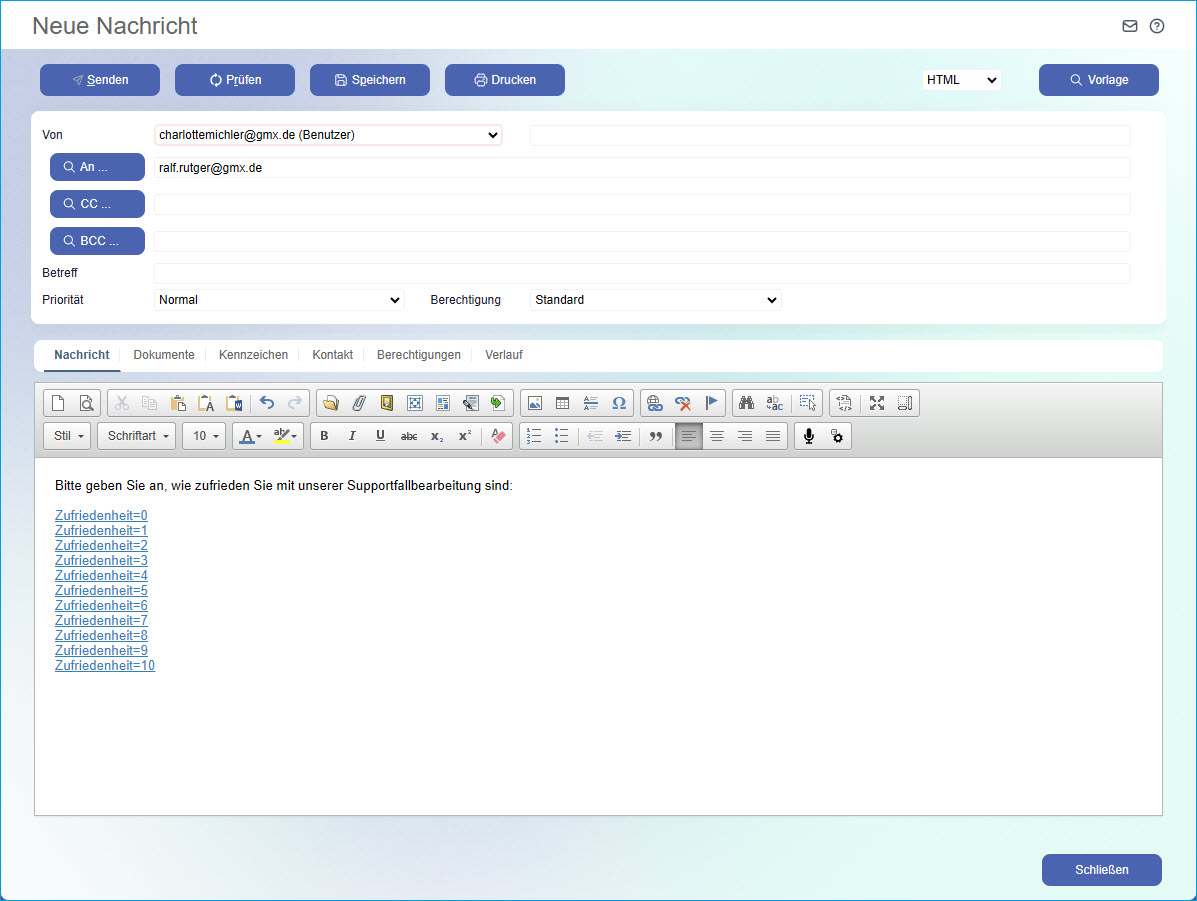Image resolution: width=1197 pixels, height=901 pixels.
Task: Click the paste clipboard icon
Action: point(178,403)
